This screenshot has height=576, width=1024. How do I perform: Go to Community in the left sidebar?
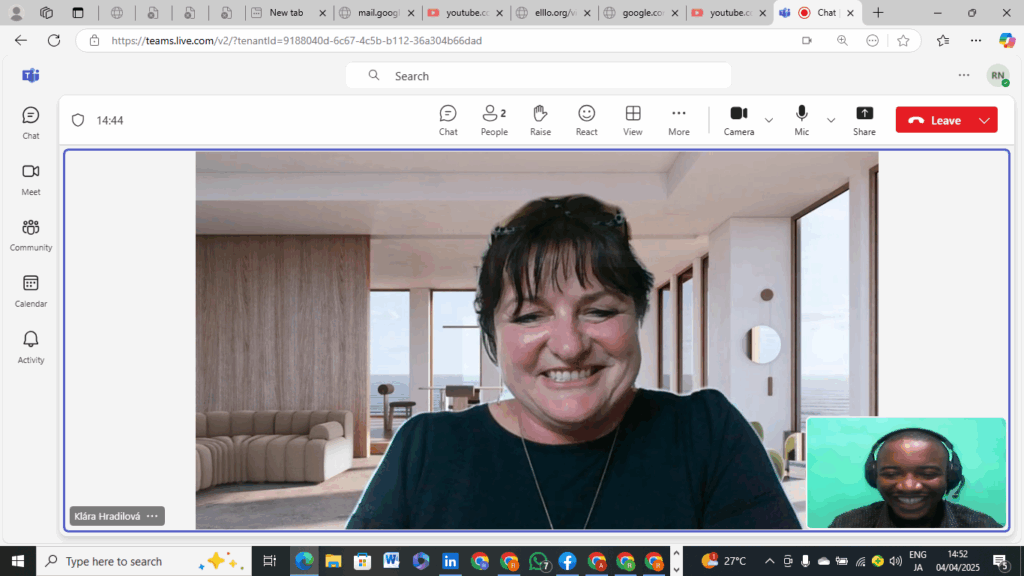point(31,234)
